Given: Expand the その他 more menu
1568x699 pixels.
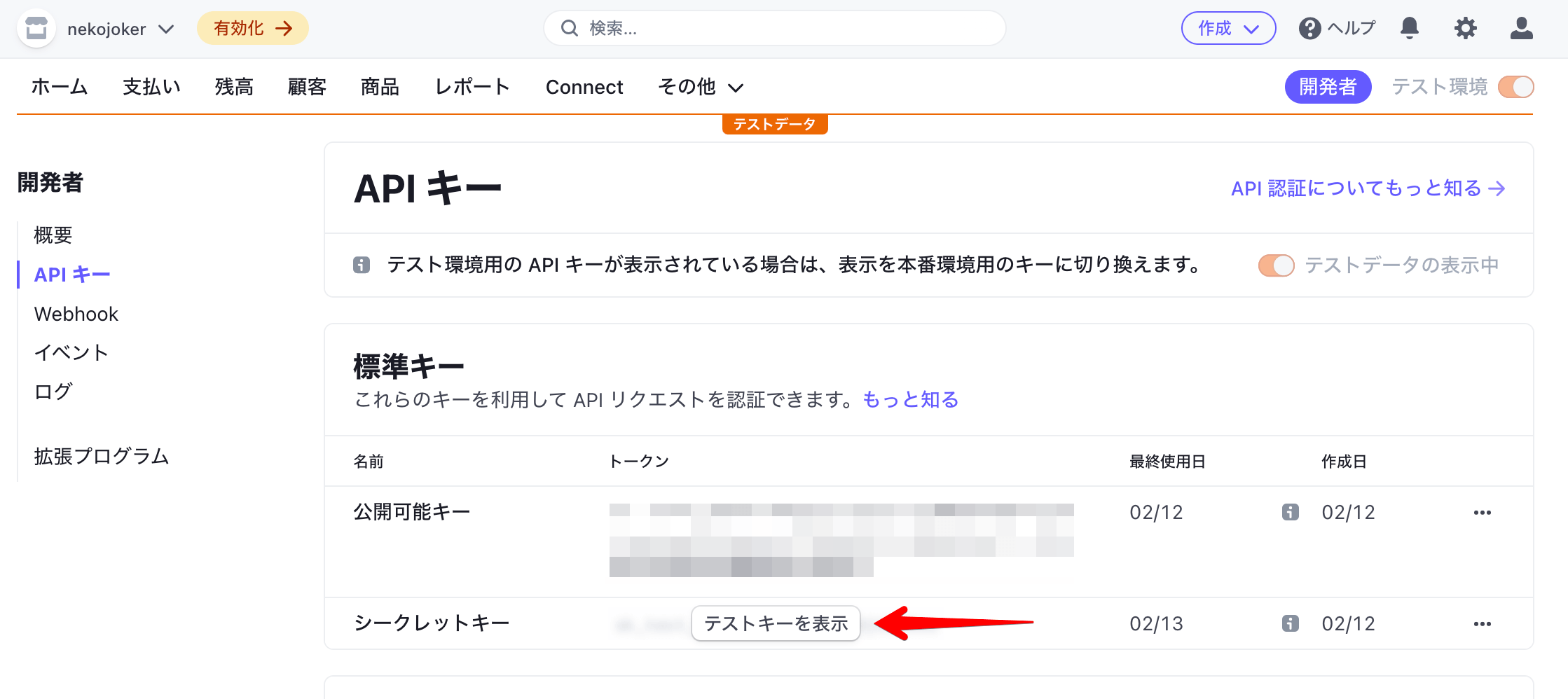Looking at the screenshot, I should (701, 87).
